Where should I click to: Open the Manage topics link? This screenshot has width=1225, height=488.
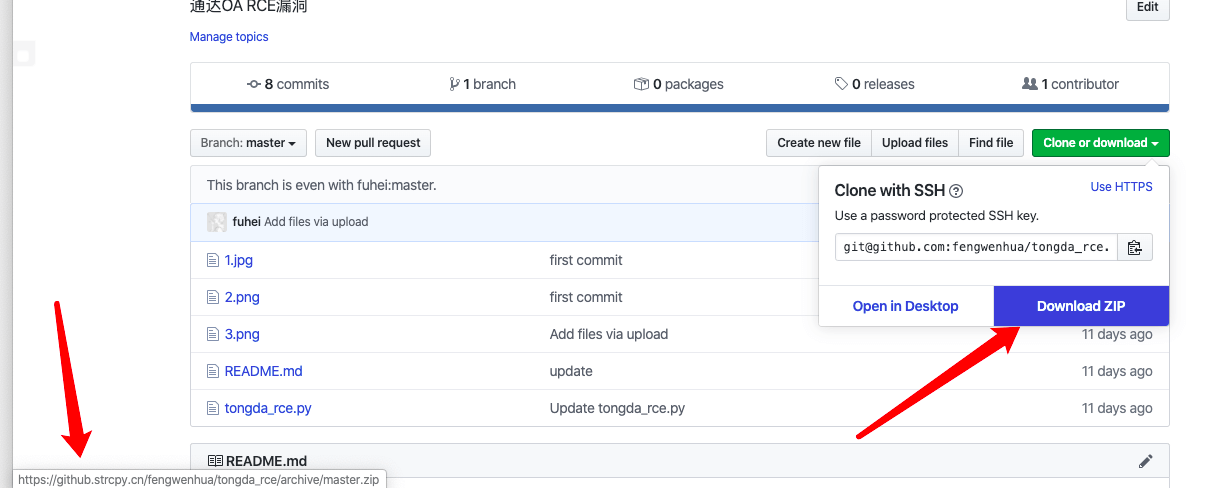(x=229, y=37)
